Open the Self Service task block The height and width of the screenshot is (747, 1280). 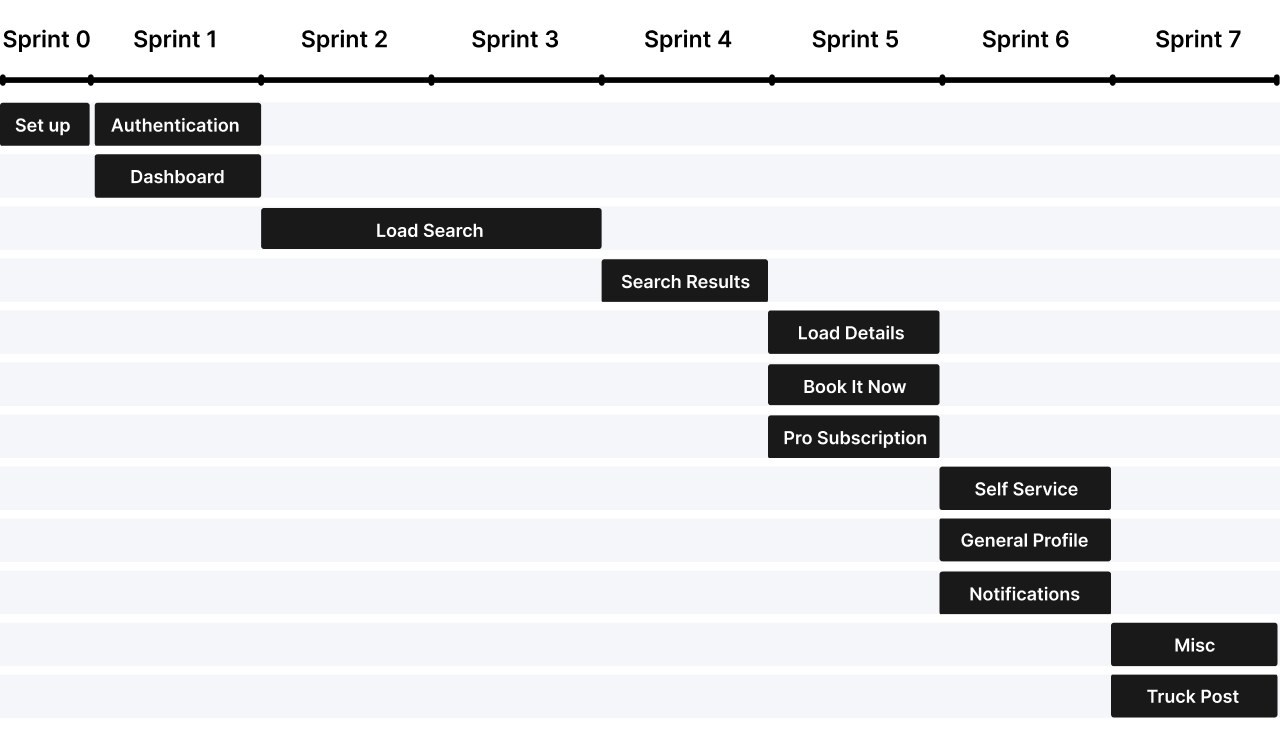coord(1025,489)
